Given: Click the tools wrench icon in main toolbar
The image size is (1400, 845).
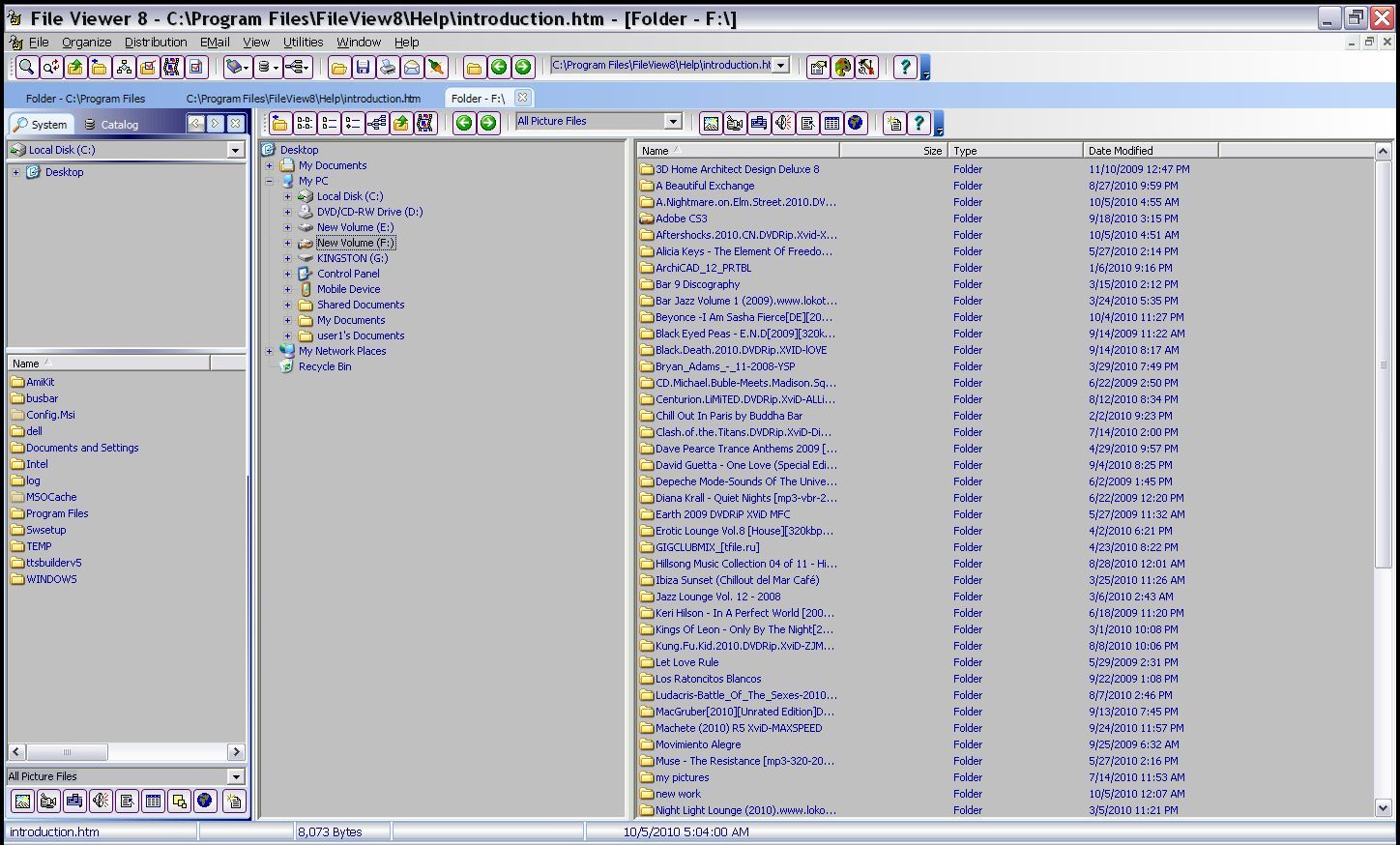Looking at the screenshot, I should click(x=866, y=67).
